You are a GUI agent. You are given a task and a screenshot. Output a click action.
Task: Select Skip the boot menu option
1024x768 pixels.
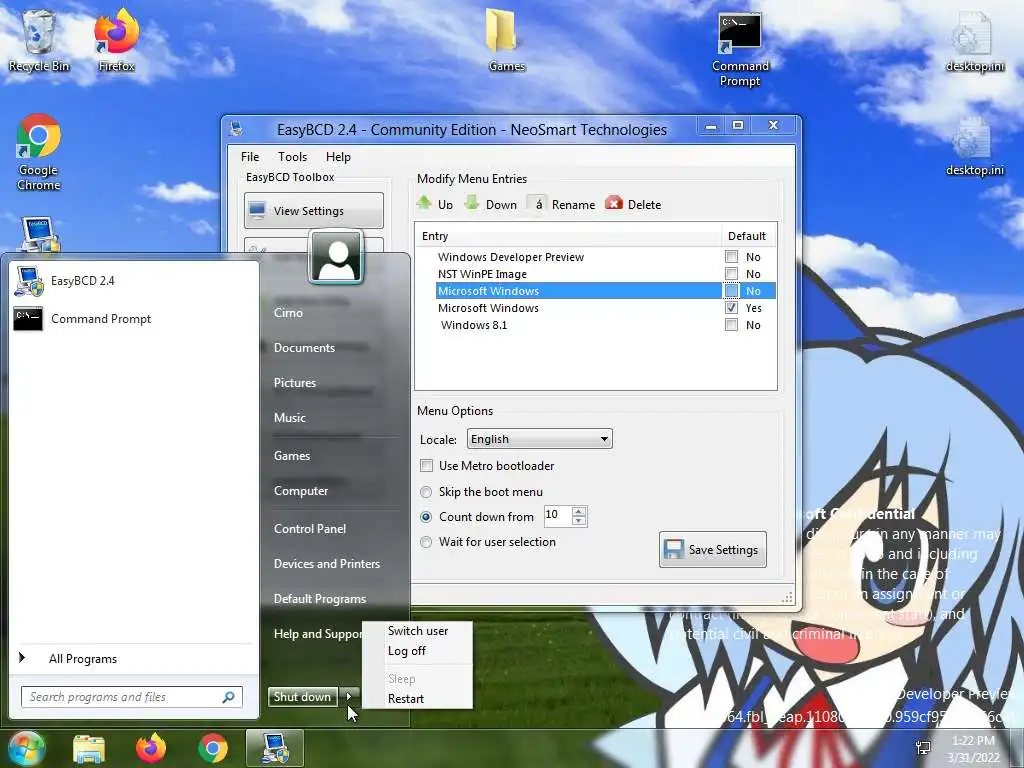(426, 492)
